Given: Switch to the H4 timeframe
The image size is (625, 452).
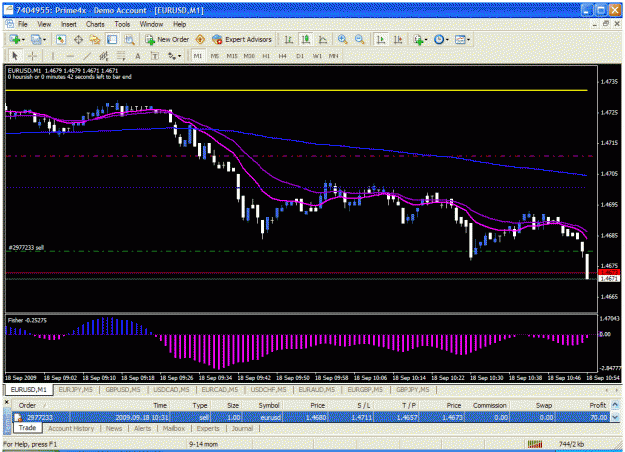Looking at the screenshot, I should tap(283, 56).
